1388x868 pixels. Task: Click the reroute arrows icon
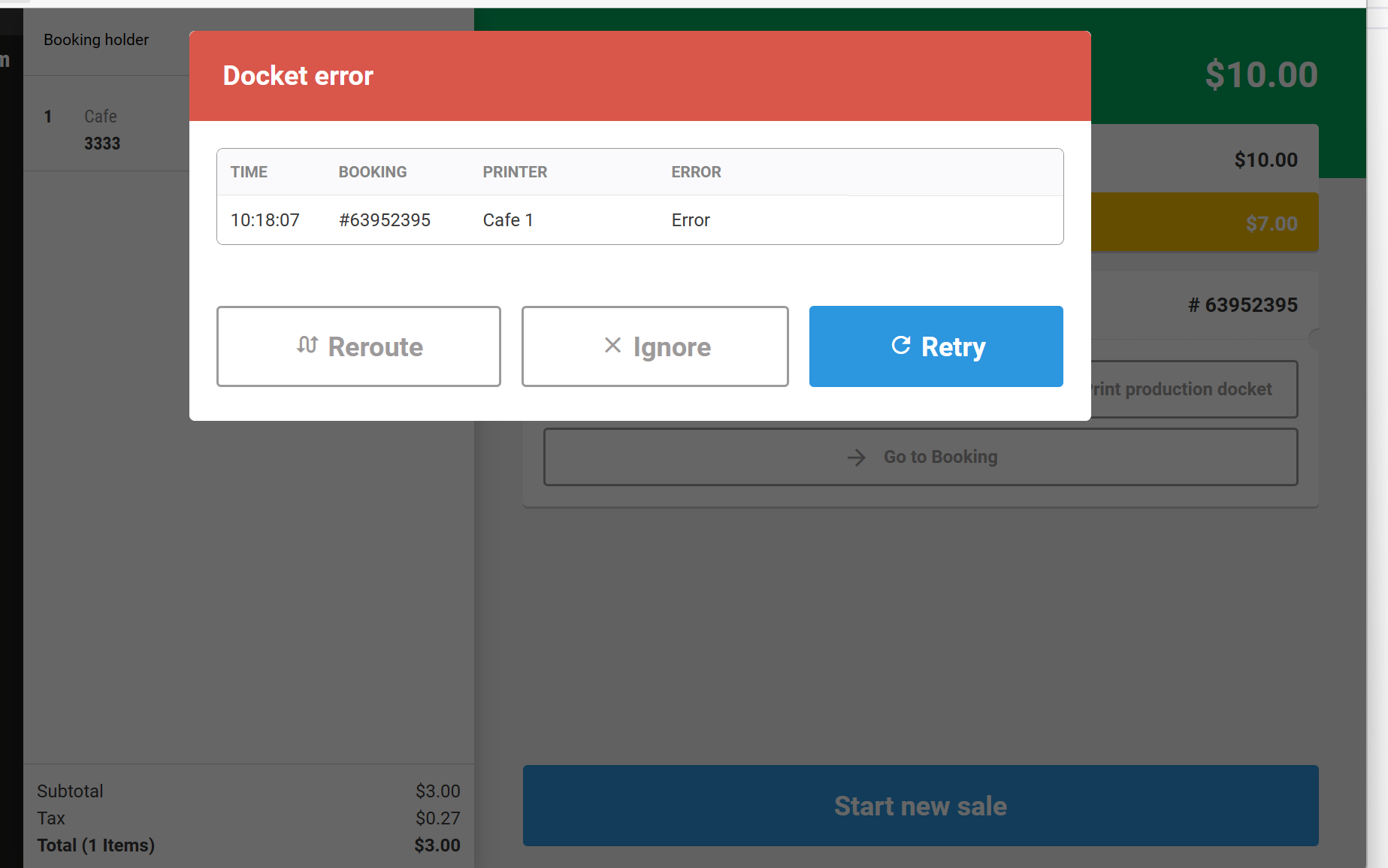click(307, 345)
